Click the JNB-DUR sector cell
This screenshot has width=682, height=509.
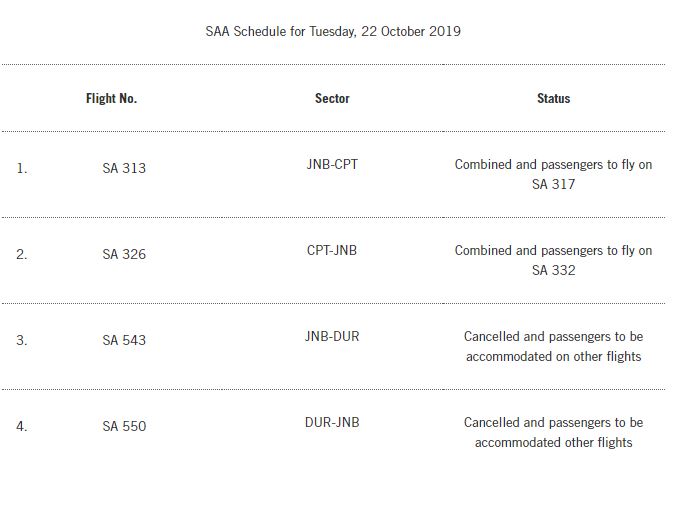tap(332, 336)
